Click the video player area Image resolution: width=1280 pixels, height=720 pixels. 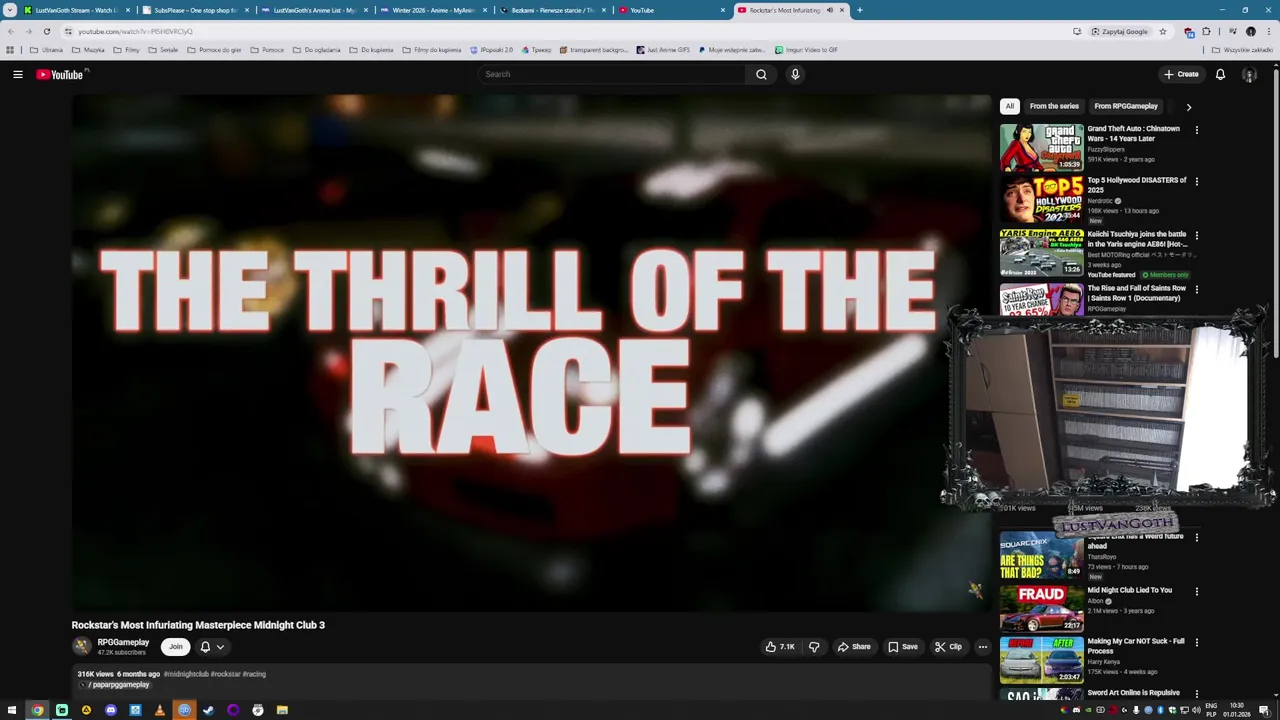531,352
